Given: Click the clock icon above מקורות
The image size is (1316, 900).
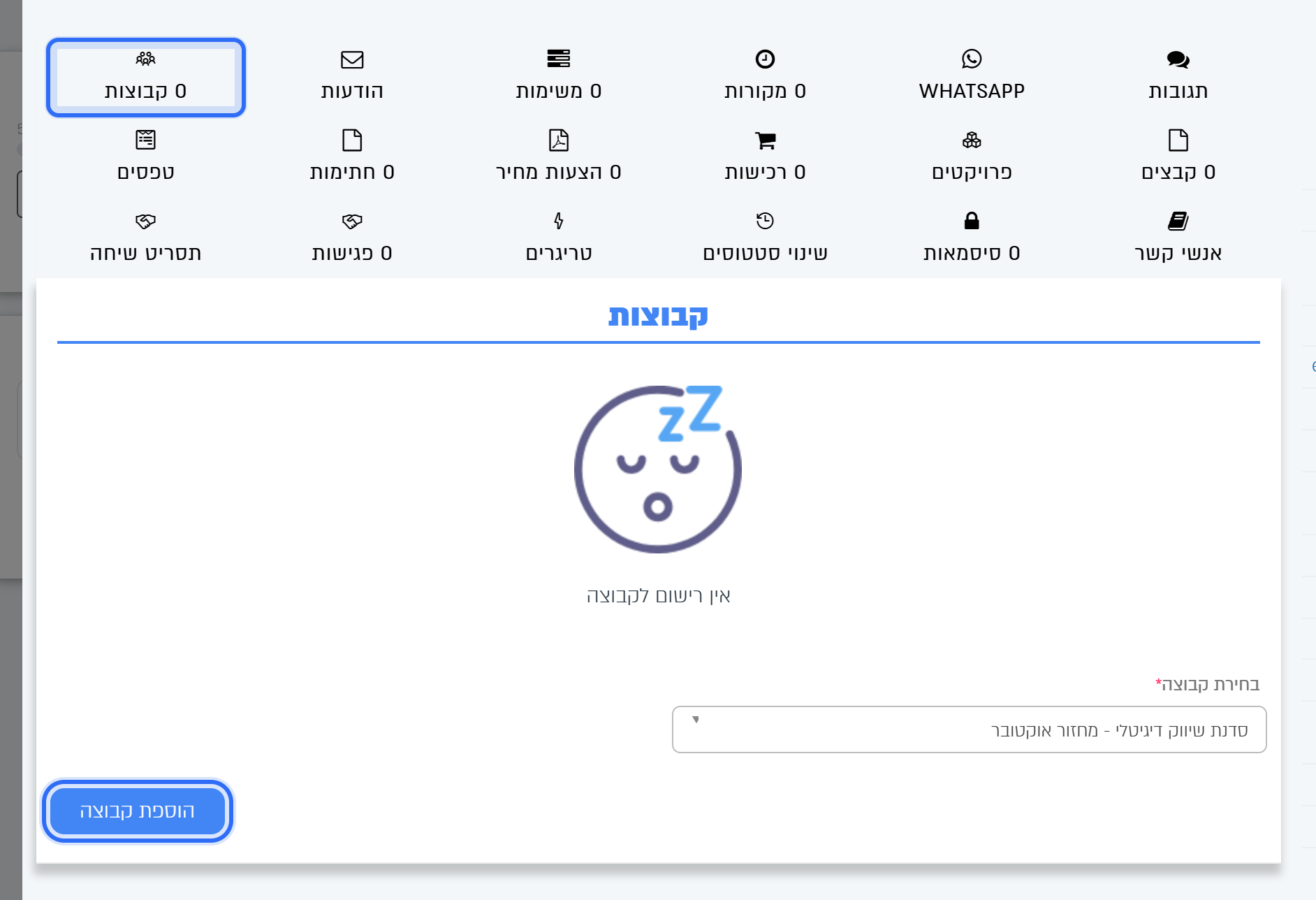Looking at the screenshot, I should pyautogui.click(x=765, y=59).
